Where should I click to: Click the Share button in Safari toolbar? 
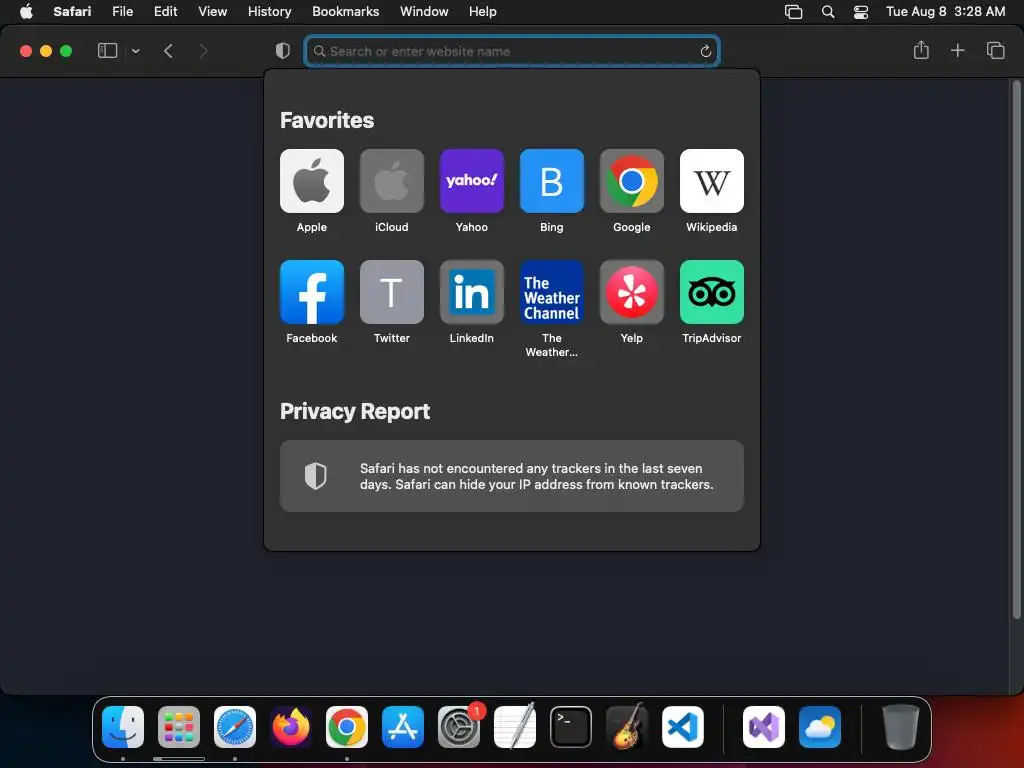point(921,50)
